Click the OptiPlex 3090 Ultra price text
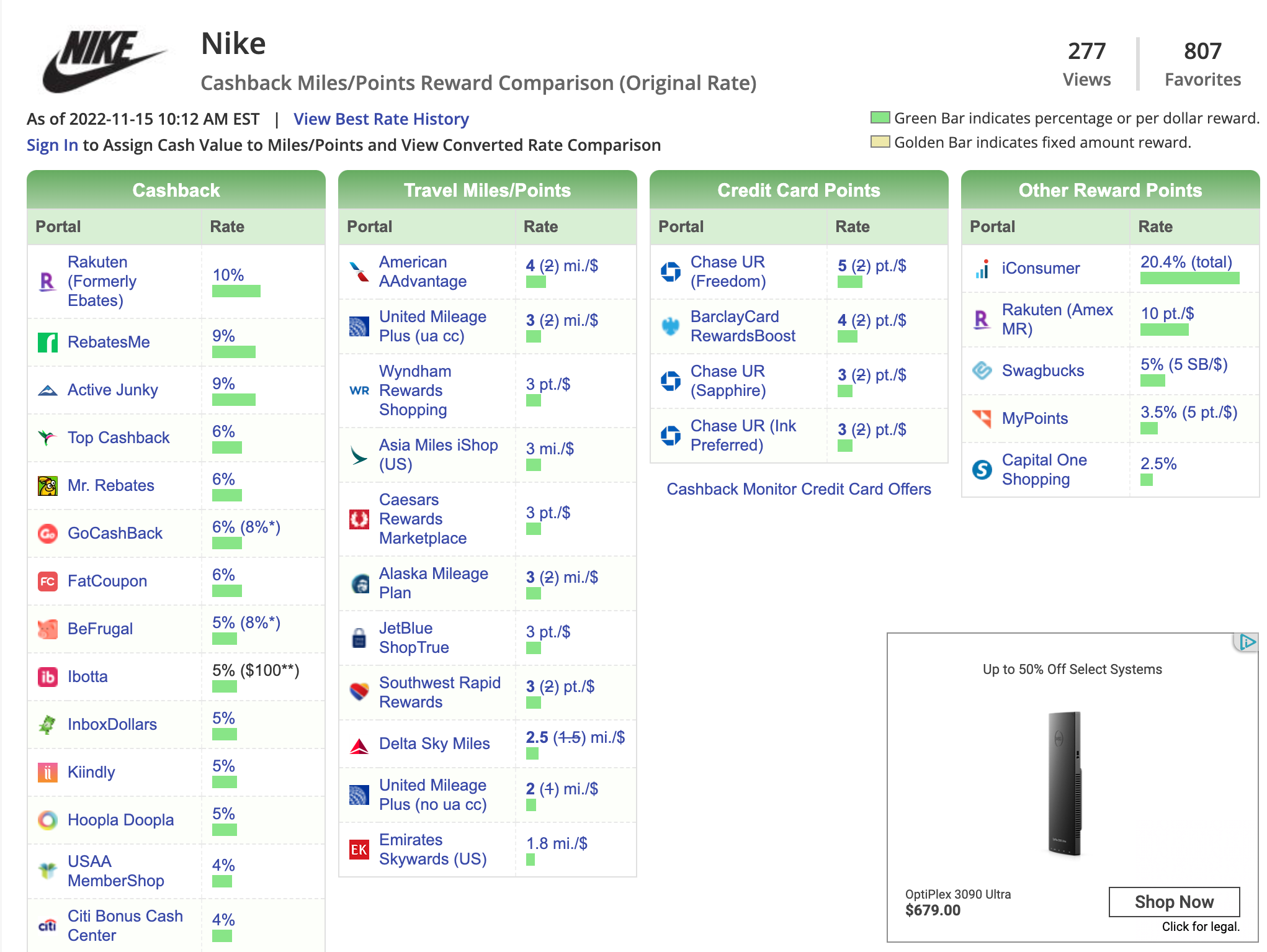The image size is (1267, 952). click(x=933, y=910)
